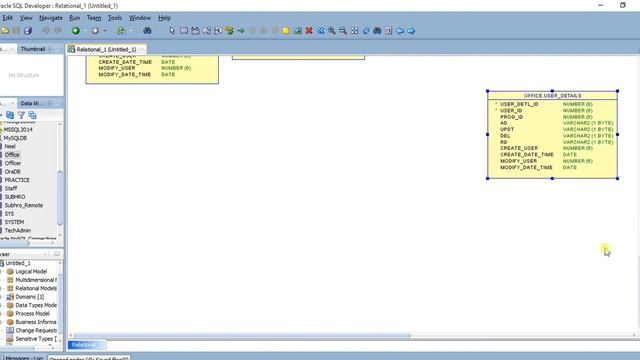The height and width of the screenshot is (360, 640).
Task: Select the Office connection
Action: pos(12,155)
